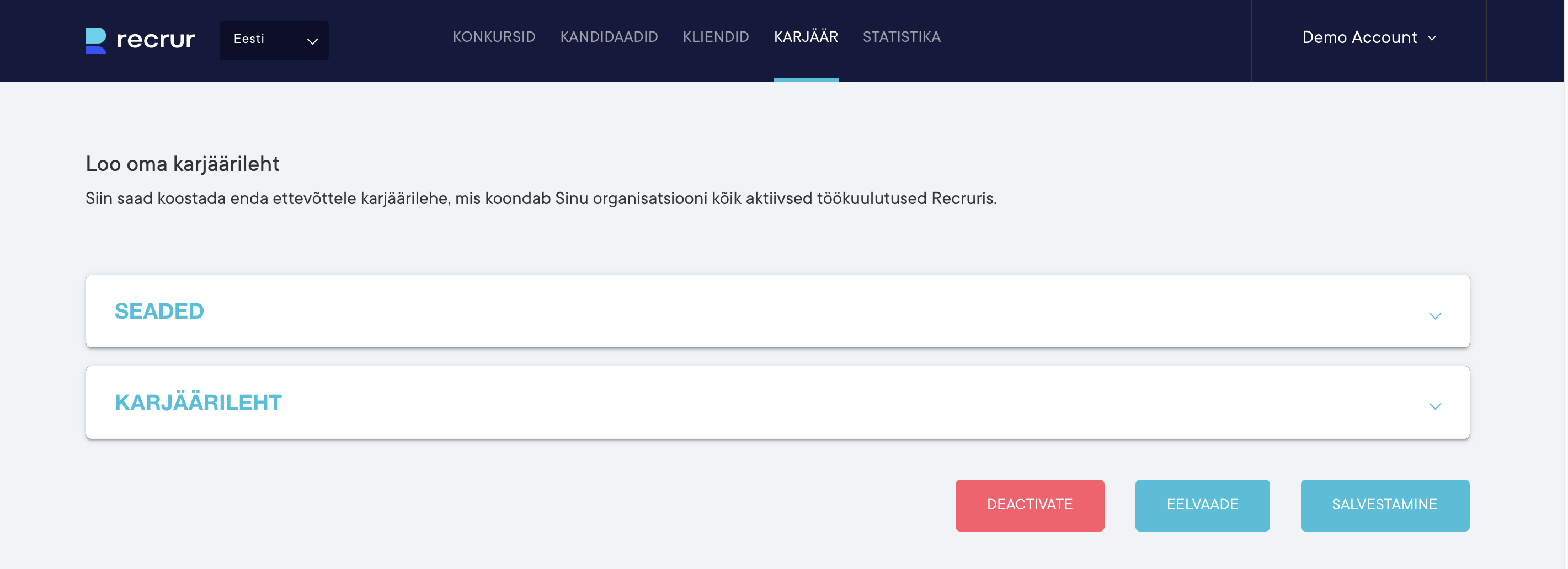
Task: Open the Statistika tab
Action: pos(901,37)
